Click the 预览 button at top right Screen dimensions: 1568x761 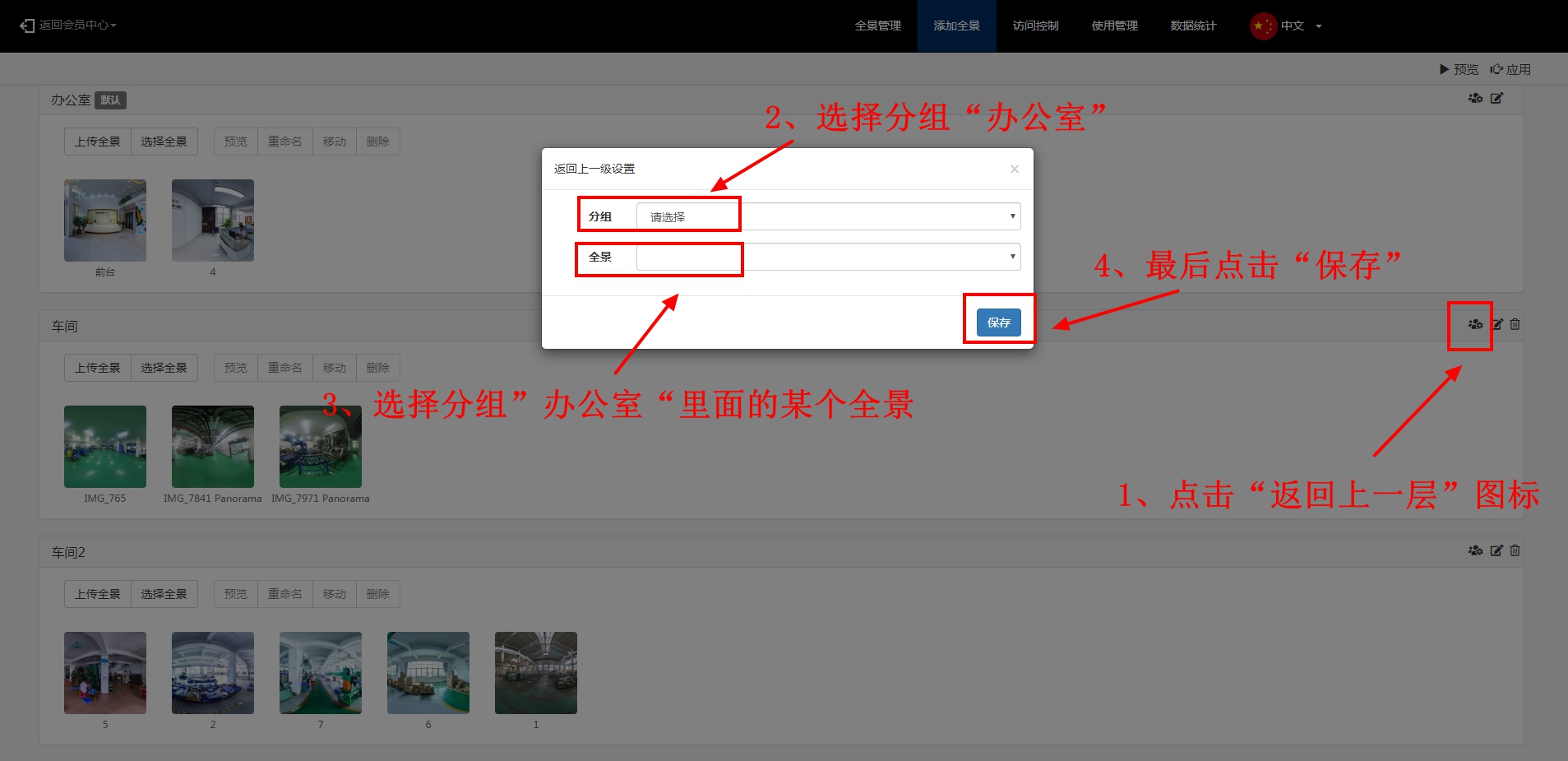(1459, 69)
